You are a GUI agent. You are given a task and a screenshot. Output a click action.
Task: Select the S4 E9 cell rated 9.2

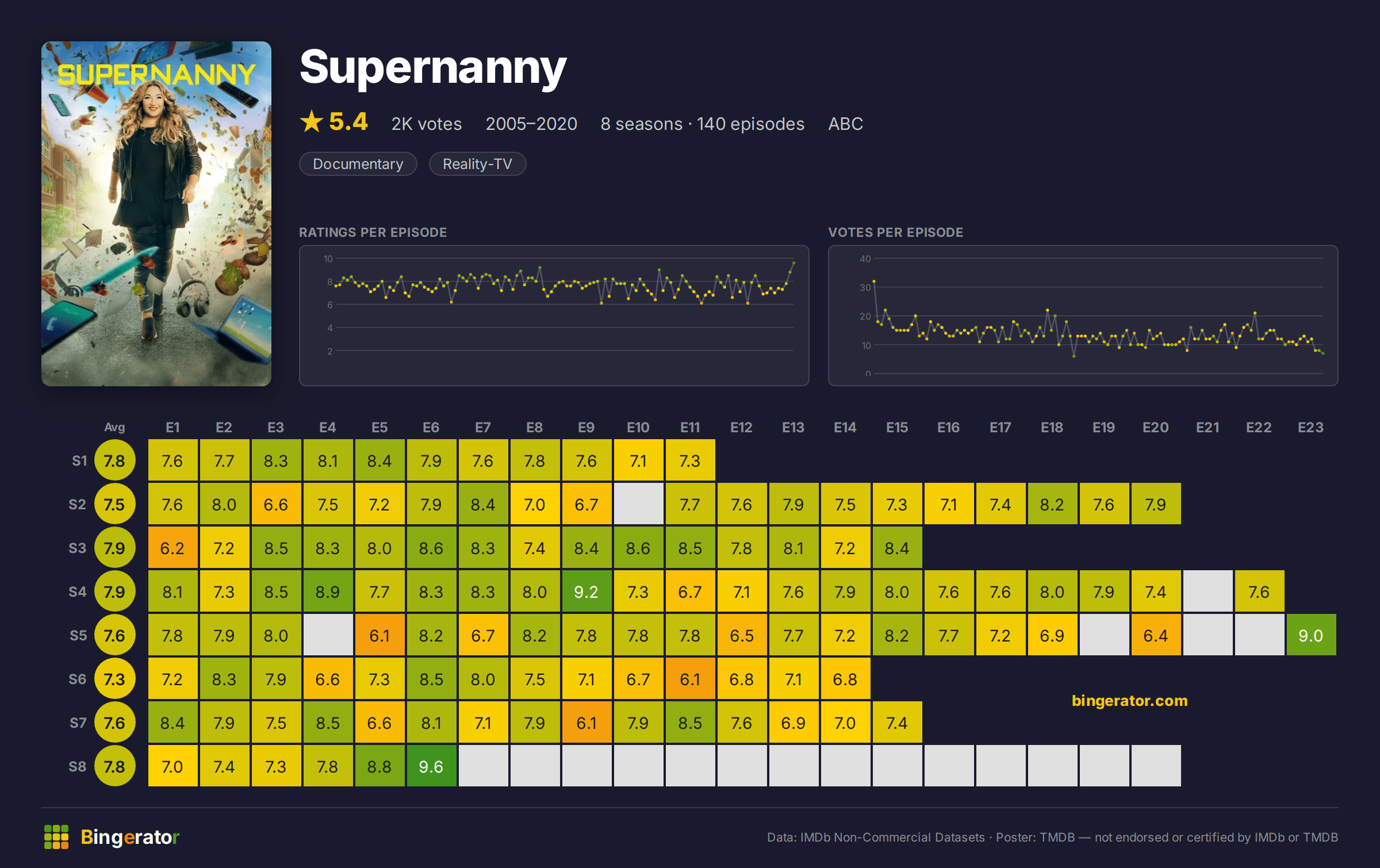pyautogui.click(x=586, y=592)
